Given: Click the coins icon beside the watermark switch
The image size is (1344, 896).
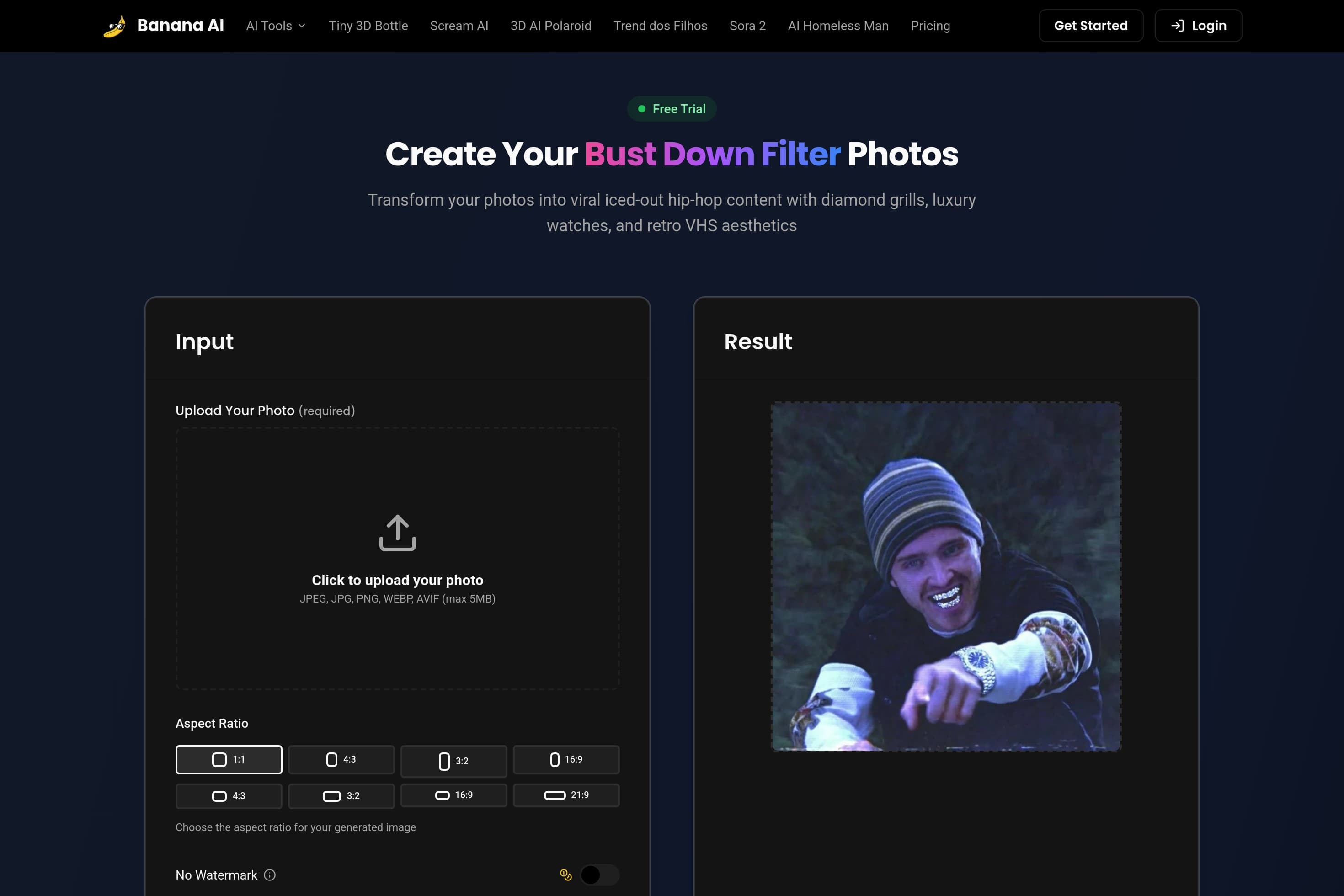Looking at the screenshot, I should (x=565, y=874).
